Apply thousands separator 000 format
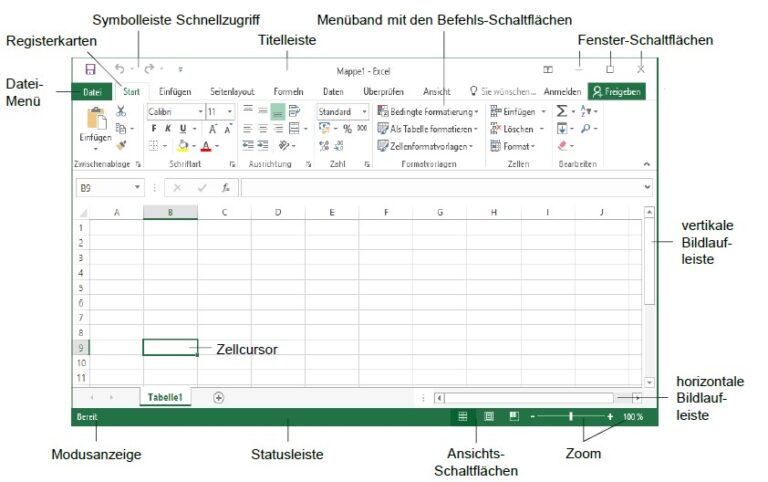 coord(362,128)
